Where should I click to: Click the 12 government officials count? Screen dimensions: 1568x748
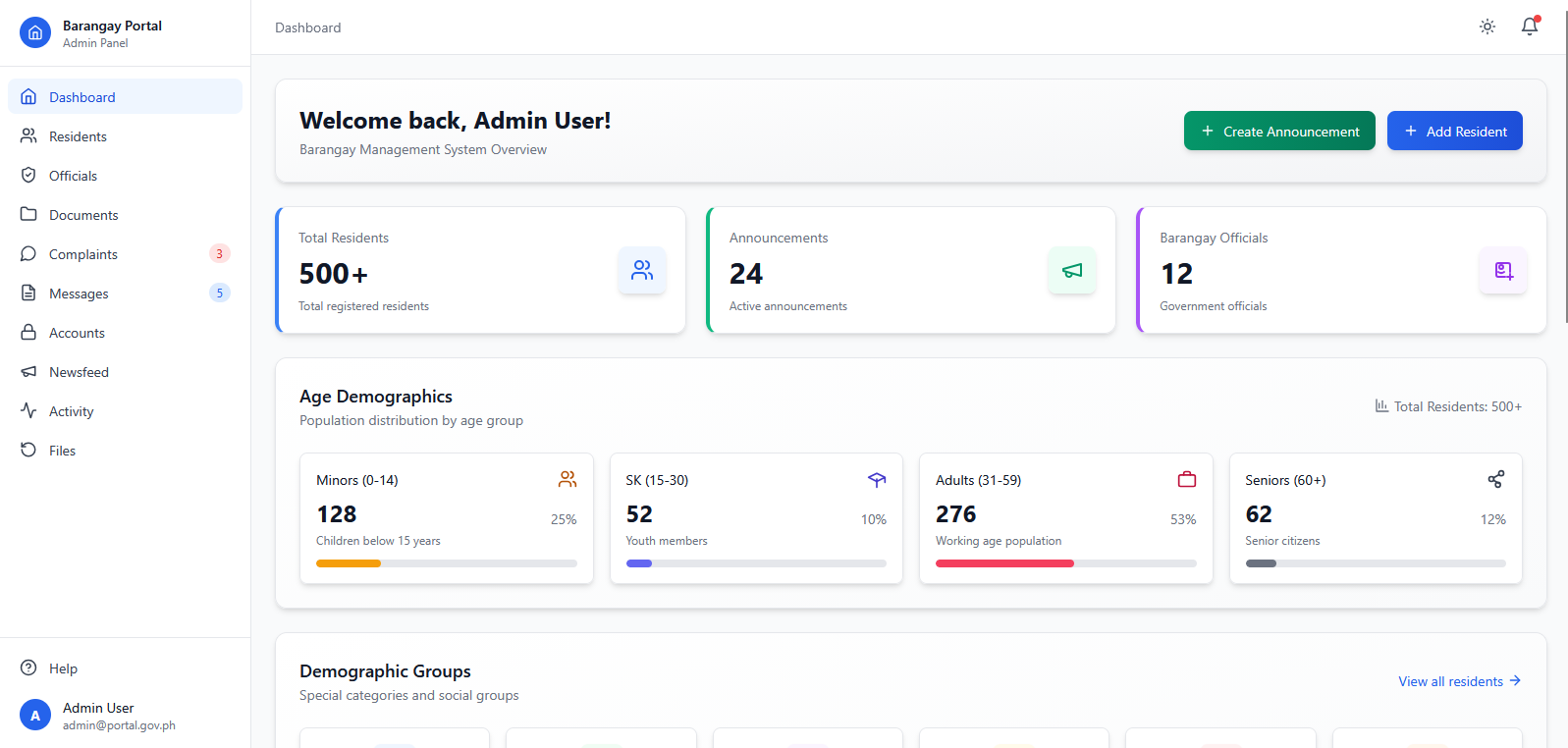pyautogui.click(x=1176, y=274)
